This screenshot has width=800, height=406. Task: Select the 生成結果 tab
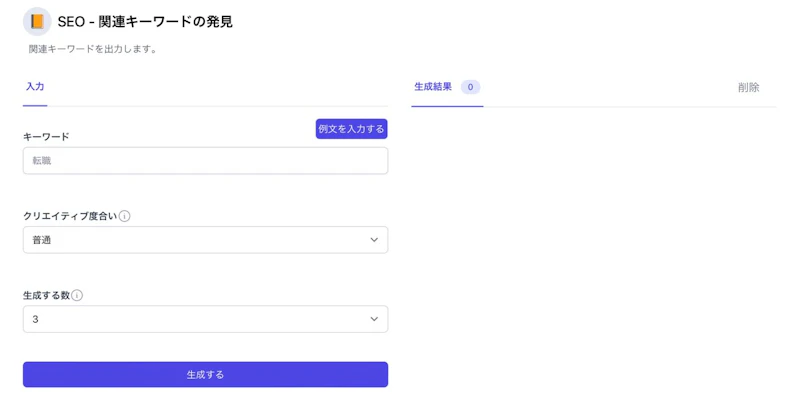click(433, 87)
